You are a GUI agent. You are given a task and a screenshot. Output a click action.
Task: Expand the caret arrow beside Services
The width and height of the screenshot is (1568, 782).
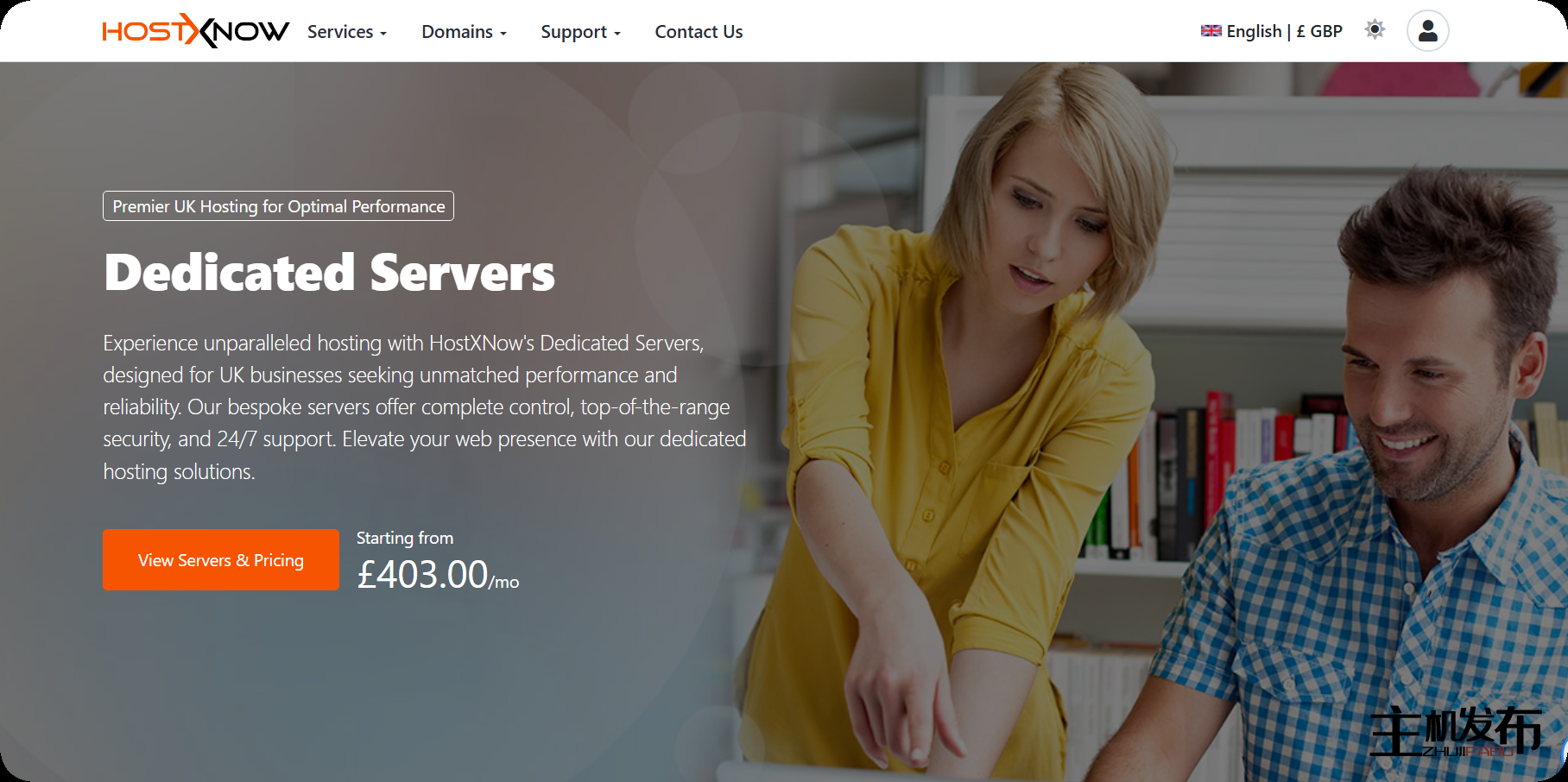coord(383,34)
